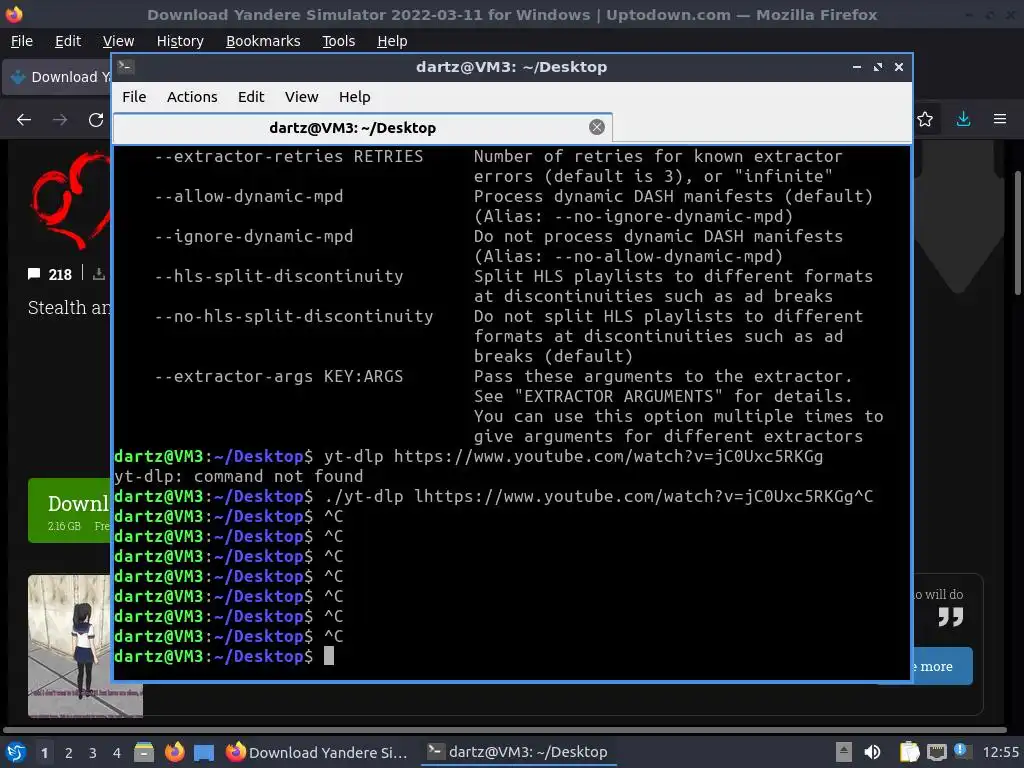Open the terminal View menu
1024x768 pixels.
pyautogui.click(x=301, y=97)
